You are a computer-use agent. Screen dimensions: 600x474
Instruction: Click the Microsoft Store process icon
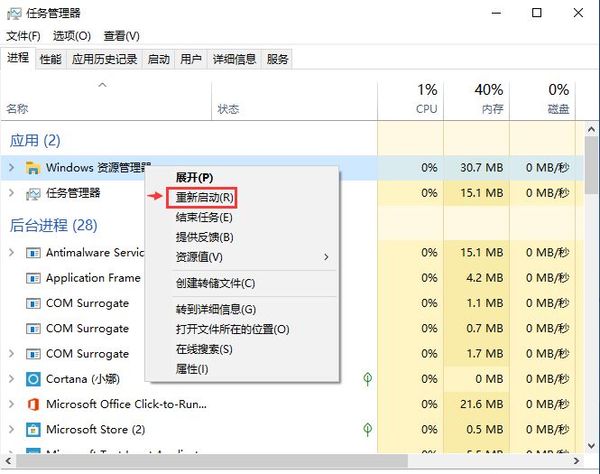tap(32, 429)
